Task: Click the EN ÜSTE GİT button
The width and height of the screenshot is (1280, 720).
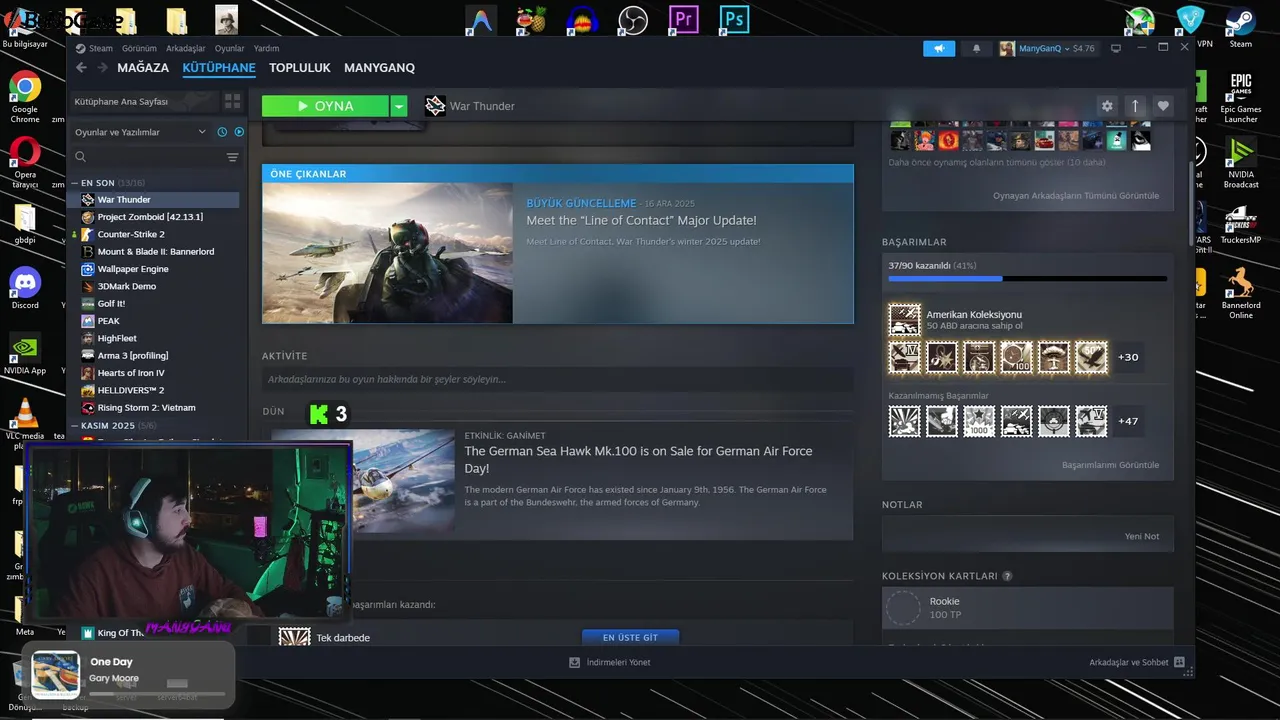Action: [630, 637]
